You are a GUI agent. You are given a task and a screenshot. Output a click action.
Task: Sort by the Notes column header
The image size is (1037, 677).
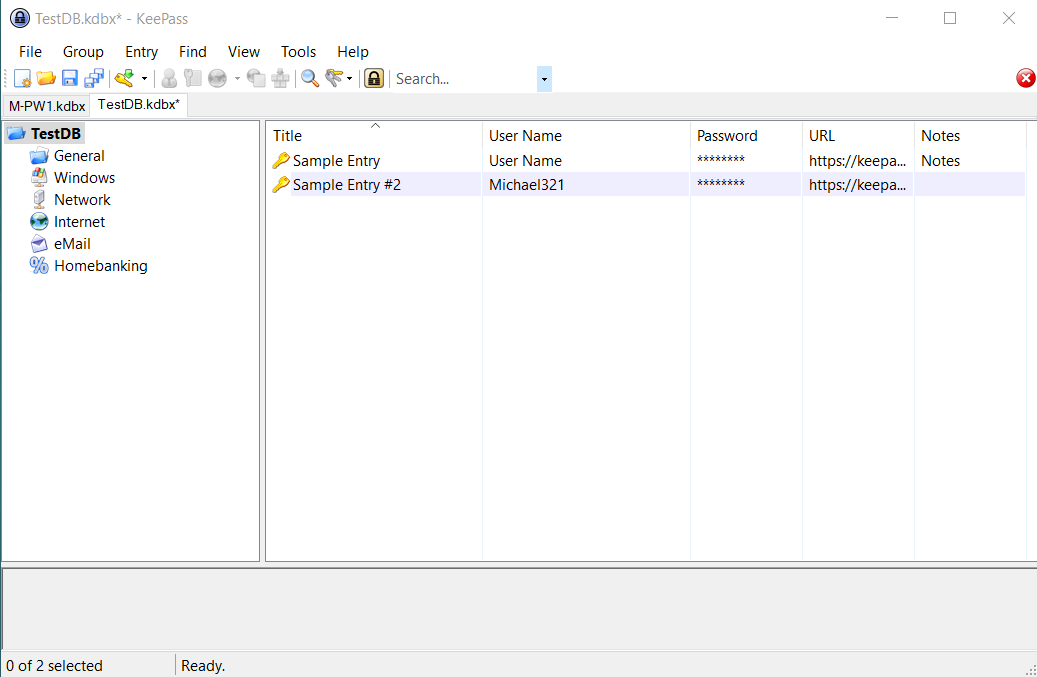coord(970,136)
